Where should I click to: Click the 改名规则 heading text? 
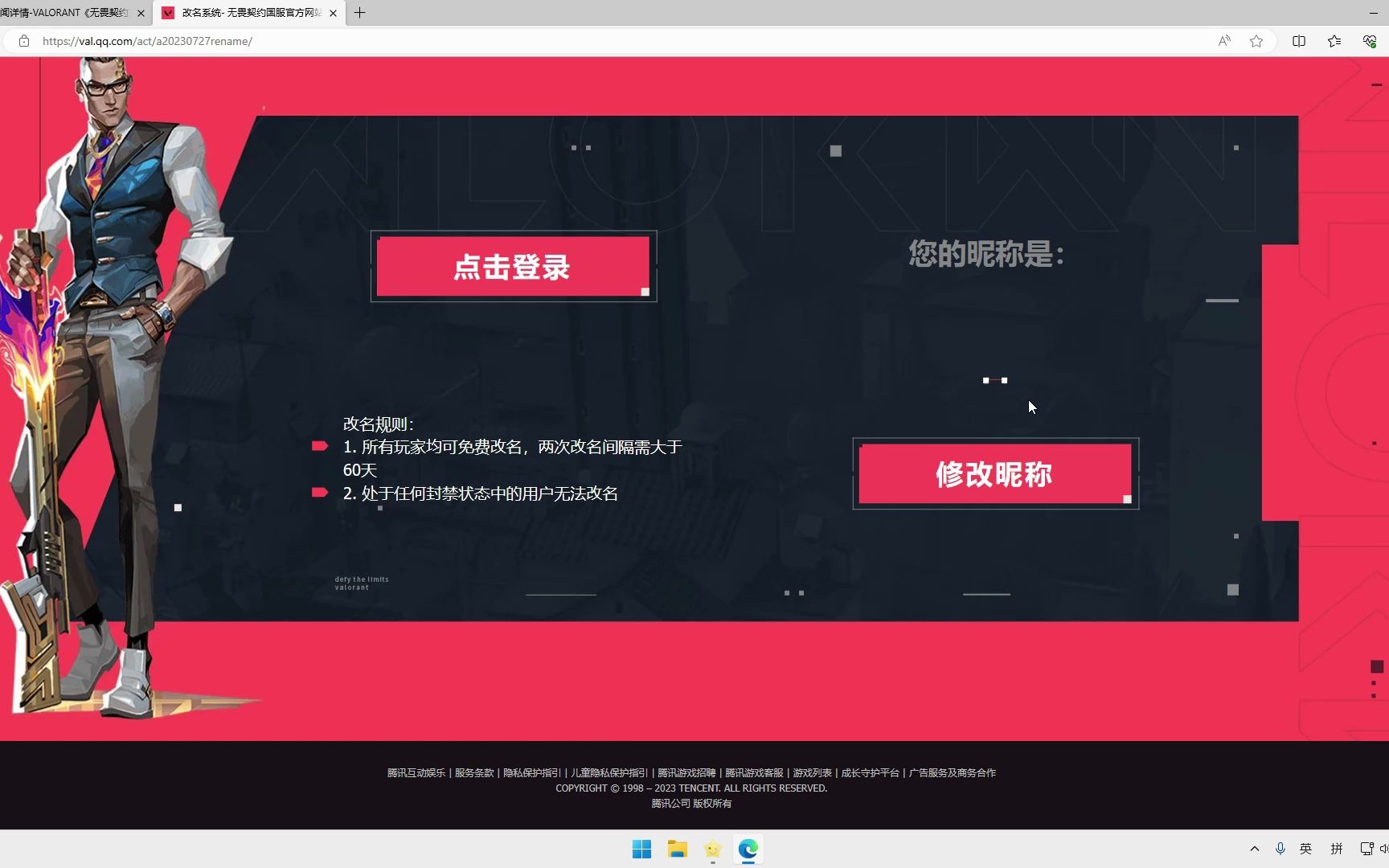click(x=378, y=424)
